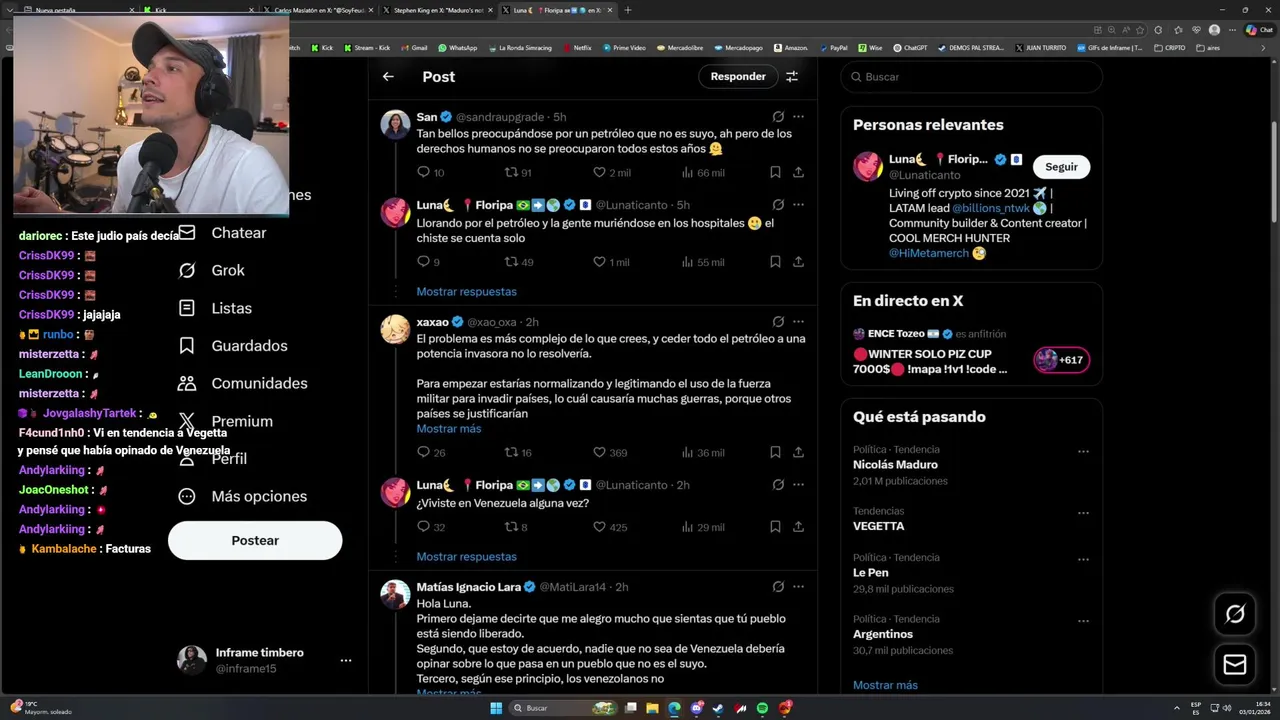The width and height of the screenshot is (1280, 720).
Task: Open floating Grok button at bottom right
Action: 1235,614
